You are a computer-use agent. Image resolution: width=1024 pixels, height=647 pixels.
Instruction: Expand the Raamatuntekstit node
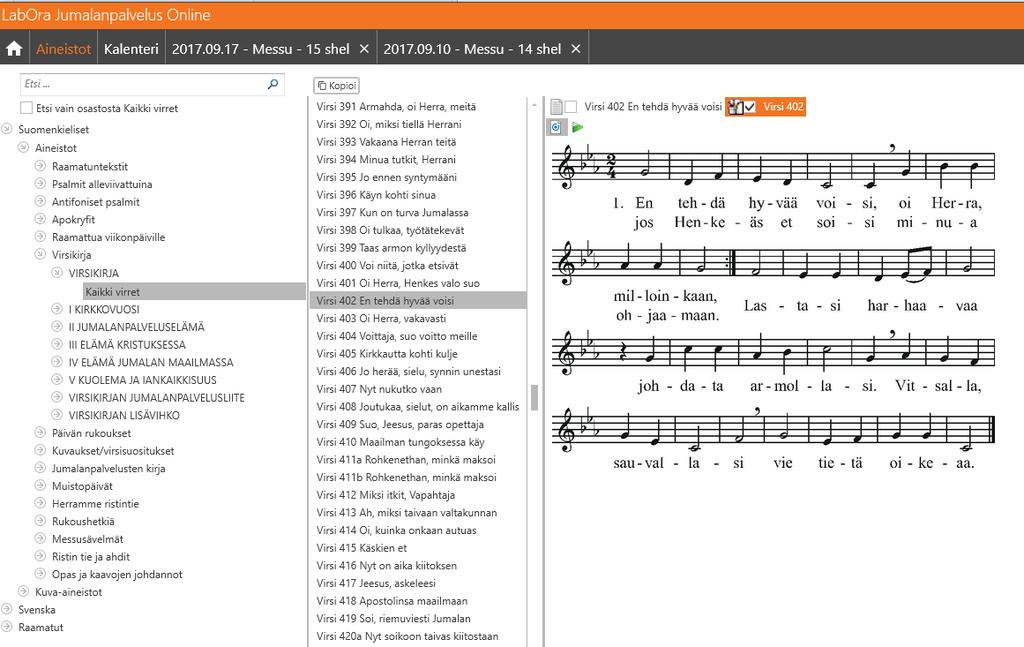pos(40,166)
